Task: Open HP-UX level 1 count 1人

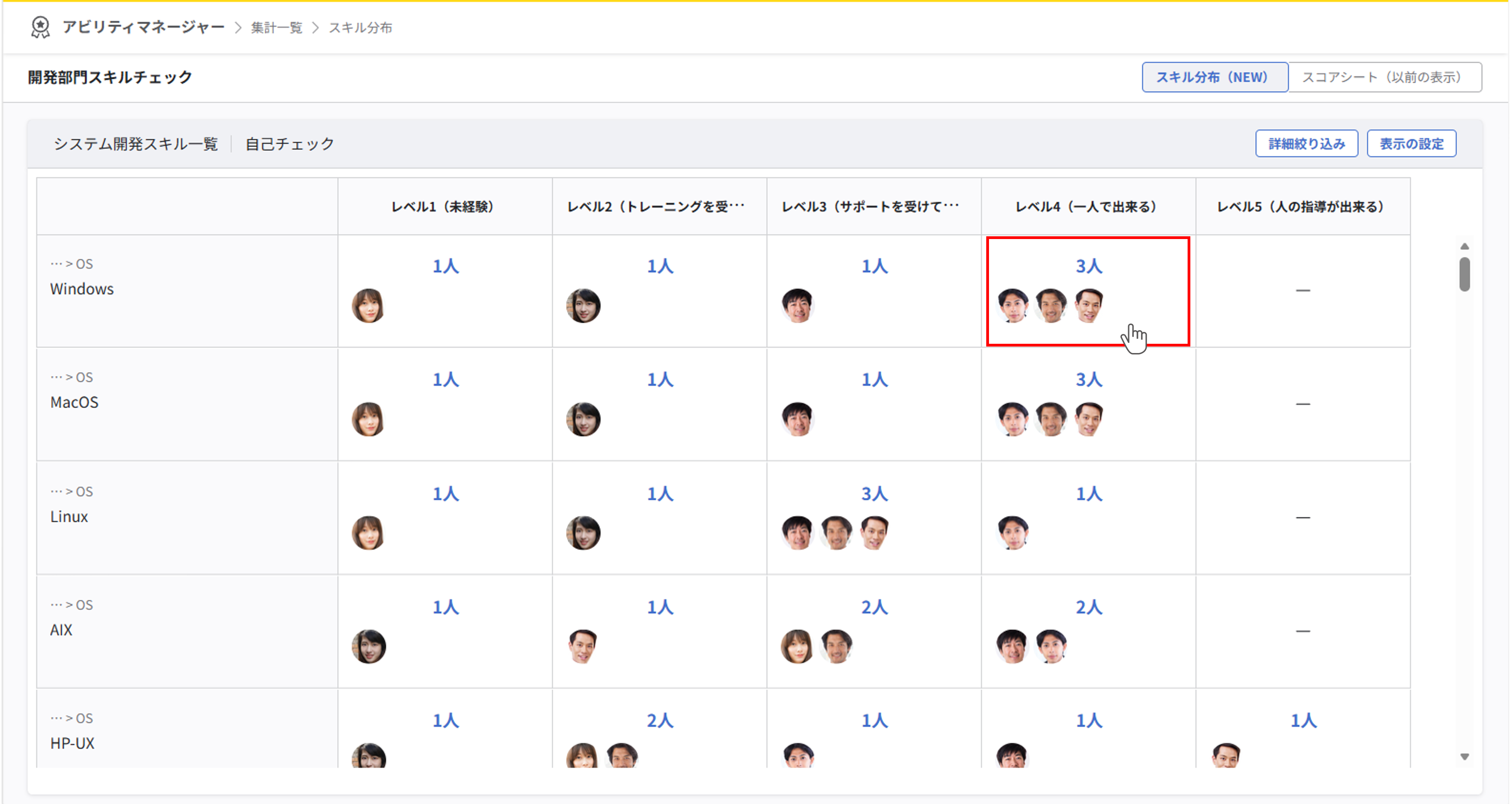Action: point(445,721)
